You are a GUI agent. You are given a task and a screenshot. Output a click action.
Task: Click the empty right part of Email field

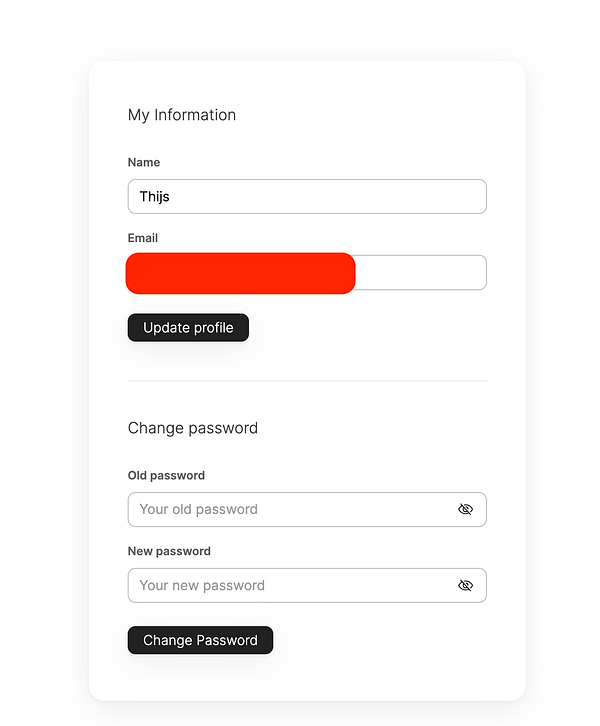[x=420, y=272]
